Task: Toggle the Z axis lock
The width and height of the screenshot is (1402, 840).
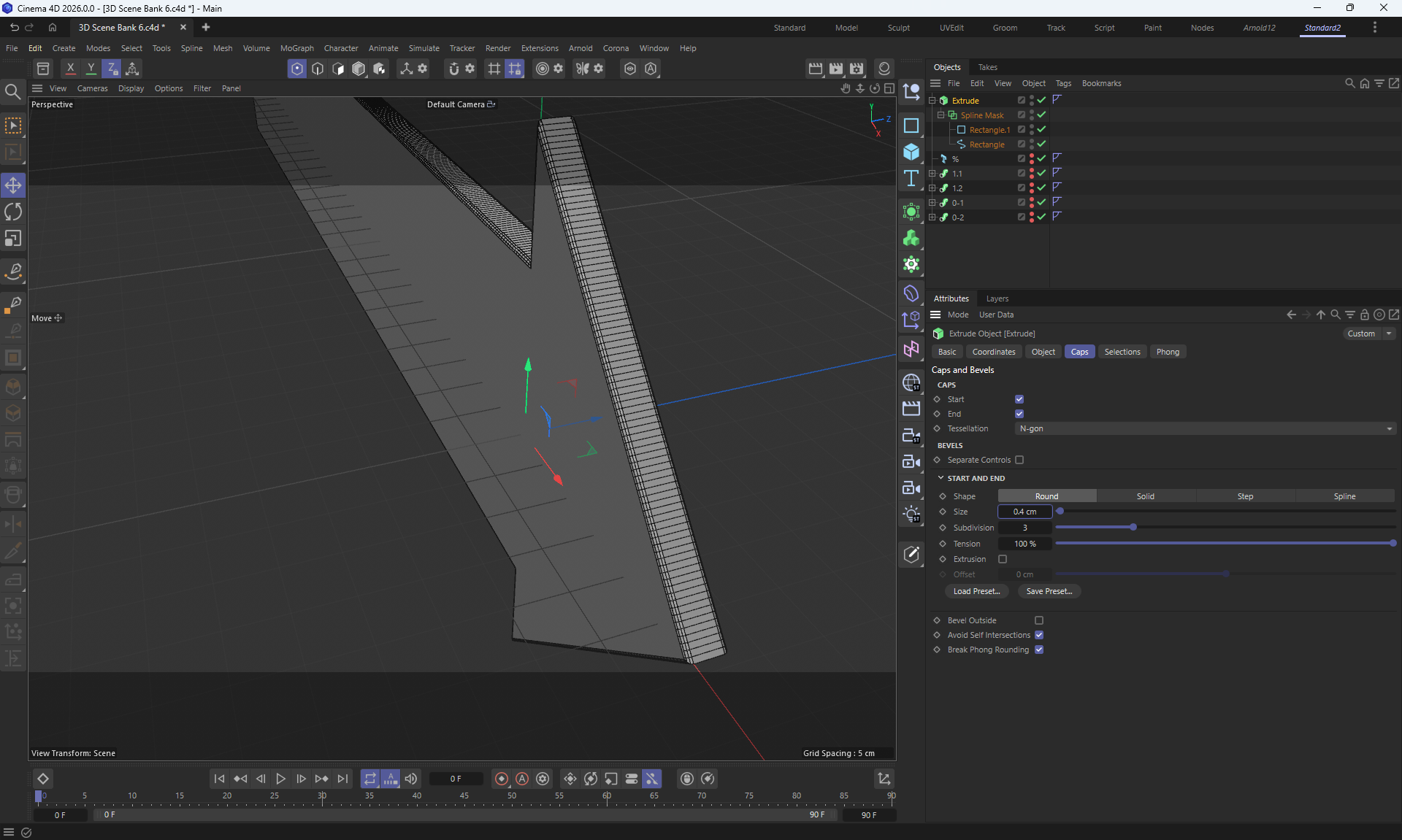Action: point(111,69)
